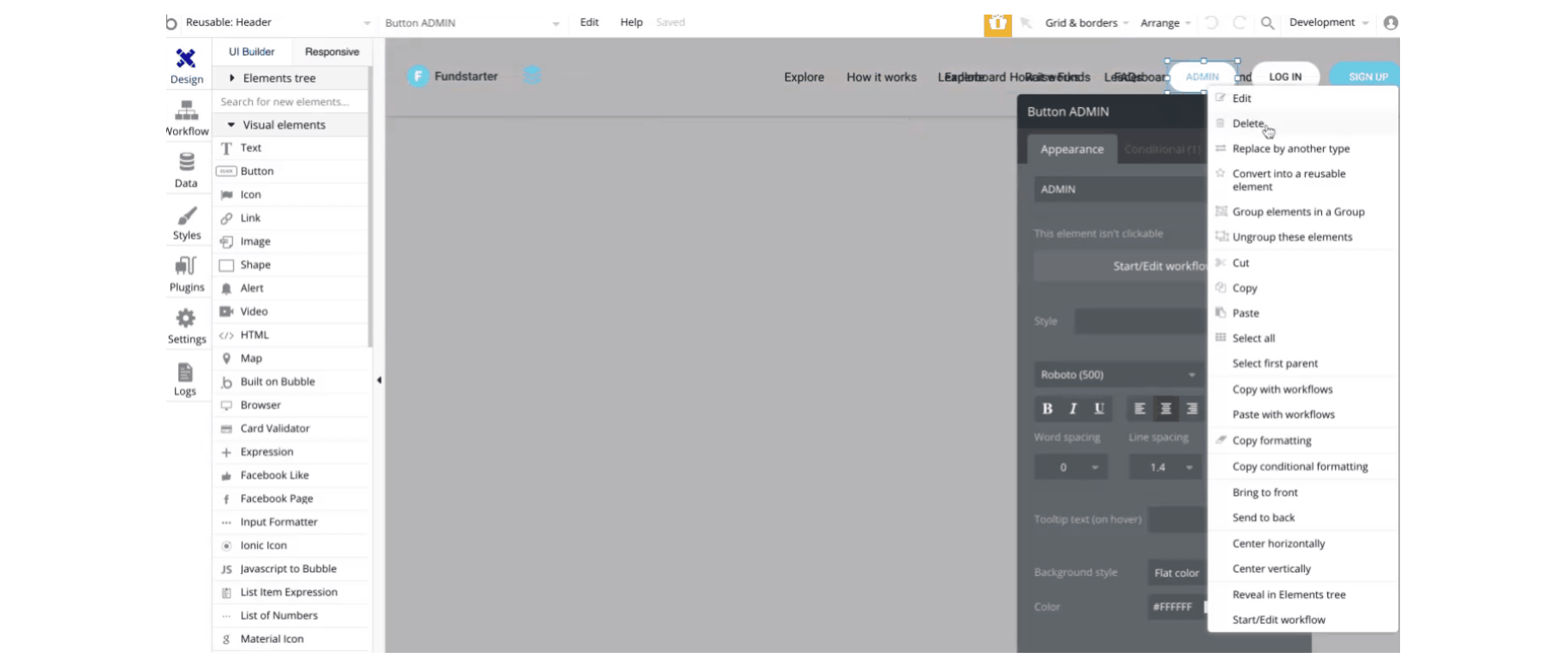Open the Plugins section icon
Screen dimensions: 1568x658
[186, 266]
